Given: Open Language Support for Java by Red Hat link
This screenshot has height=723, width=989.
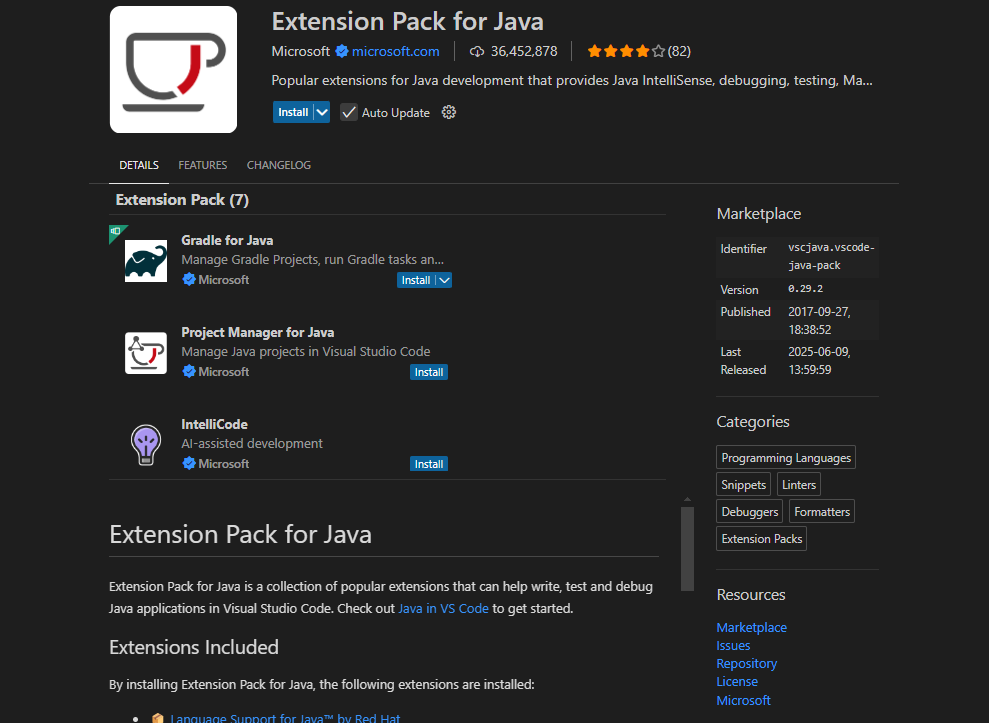Looking at the screenshot, I should [x=285, y=717].
